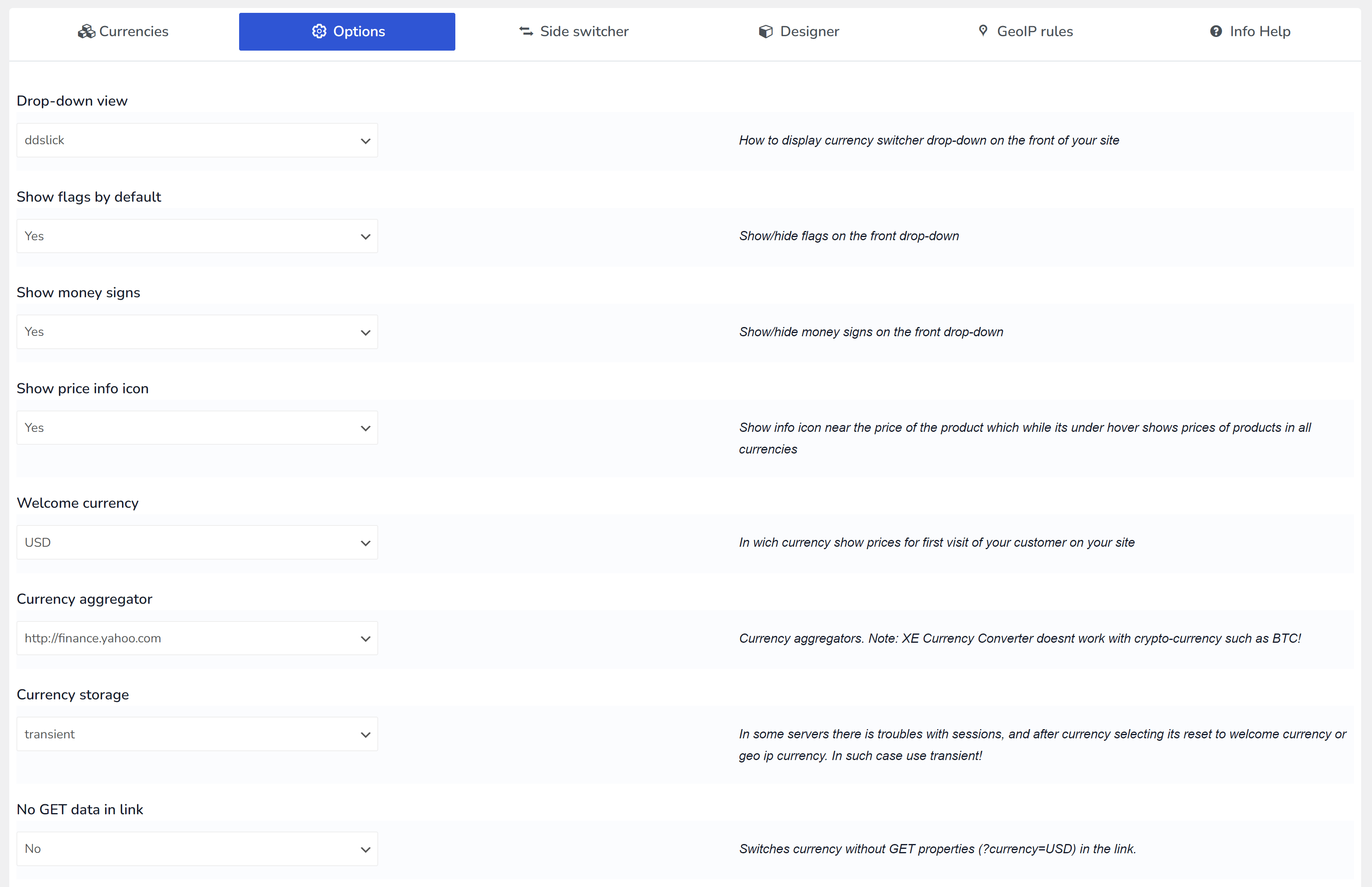Open the Welcome currency dropdown showing USD
Image resolution: width=1372 pixels, height=887 pixels.
pyautogui.click(x=197, y=543)
